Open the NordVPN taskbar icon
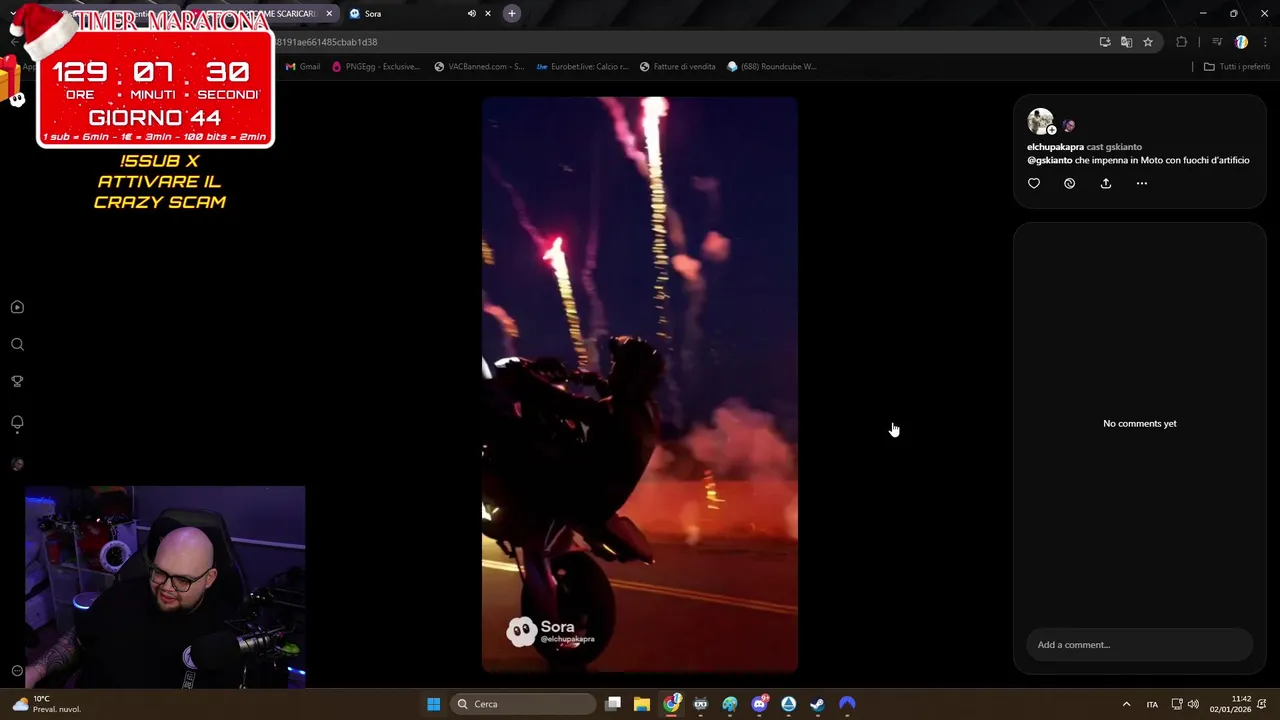Screen dimensions: 1280x720 847,704
